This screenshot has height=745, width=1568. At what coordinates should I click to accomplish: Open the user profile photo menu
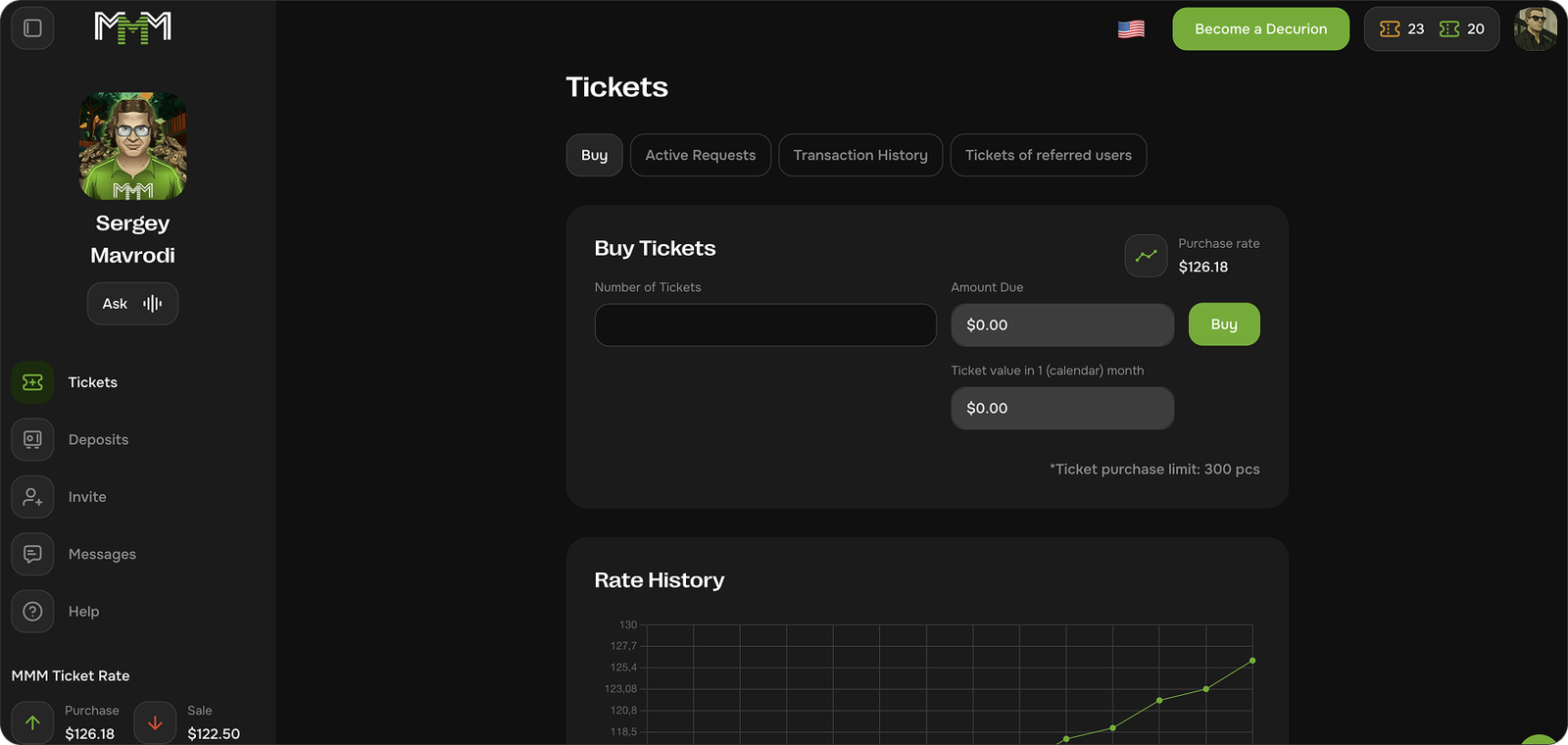tap(1536, 28)
